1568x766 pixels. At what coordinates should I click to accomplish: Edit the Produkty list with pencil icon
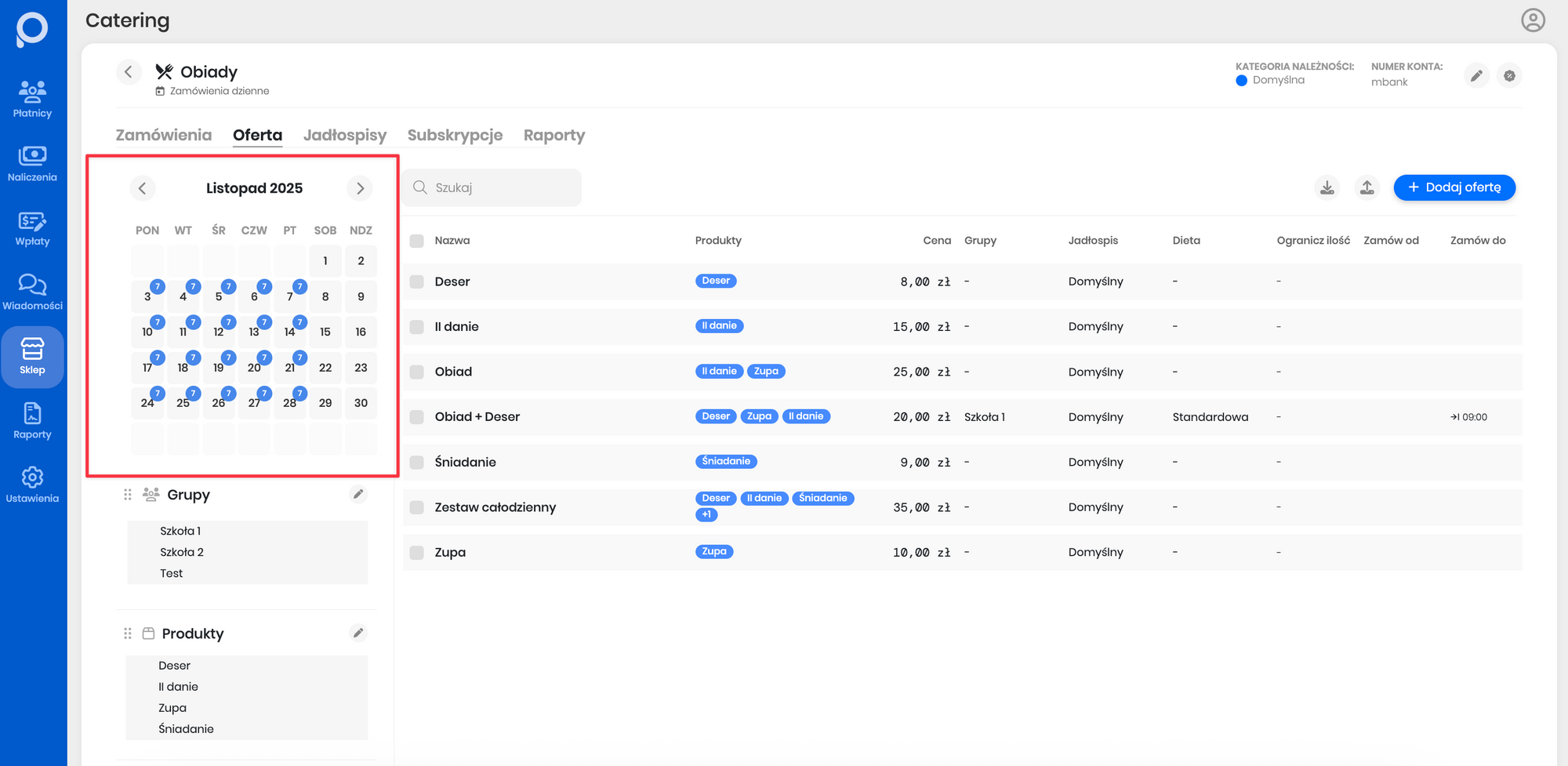coord(358,633)
